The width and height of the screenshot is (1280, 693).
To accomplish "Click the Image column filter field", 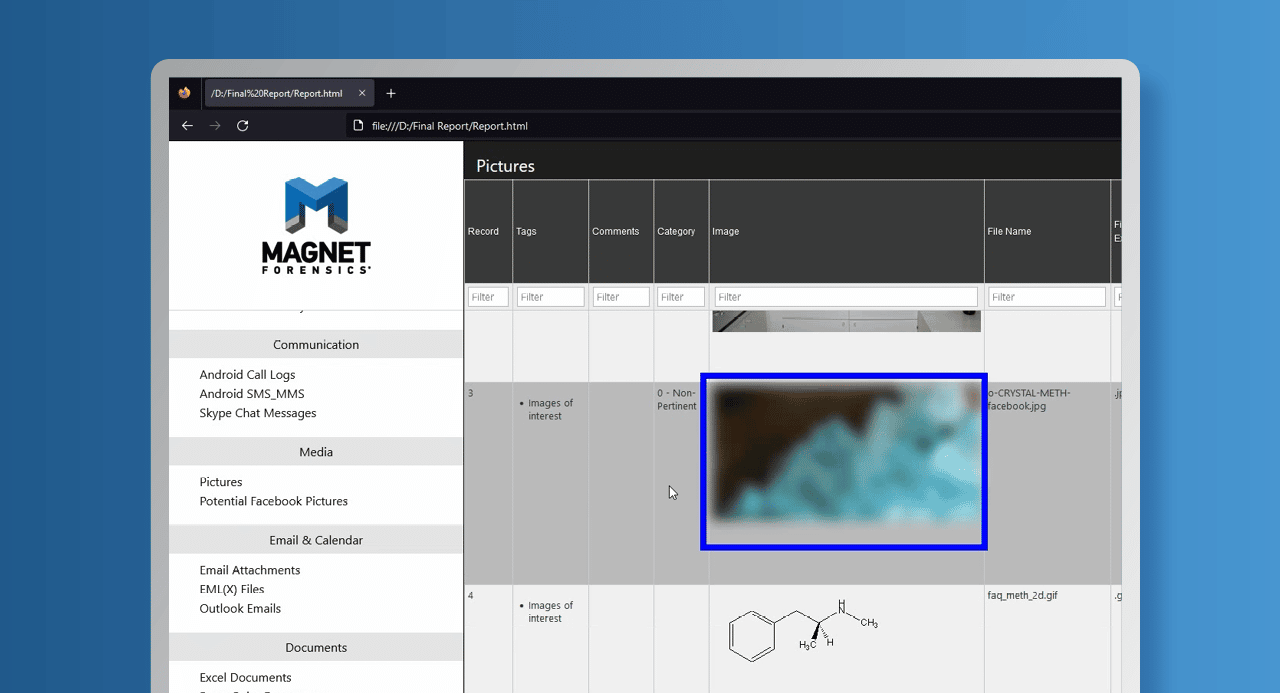I will click(x=845, y=297).
